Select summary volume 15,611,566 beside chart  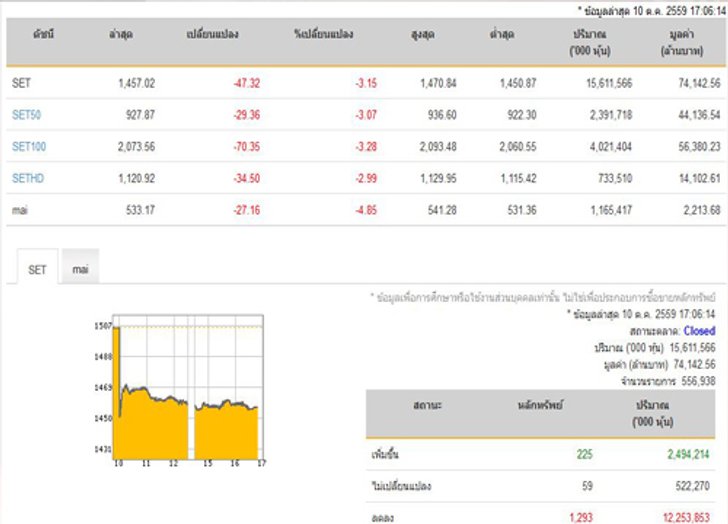click(692, 348)
